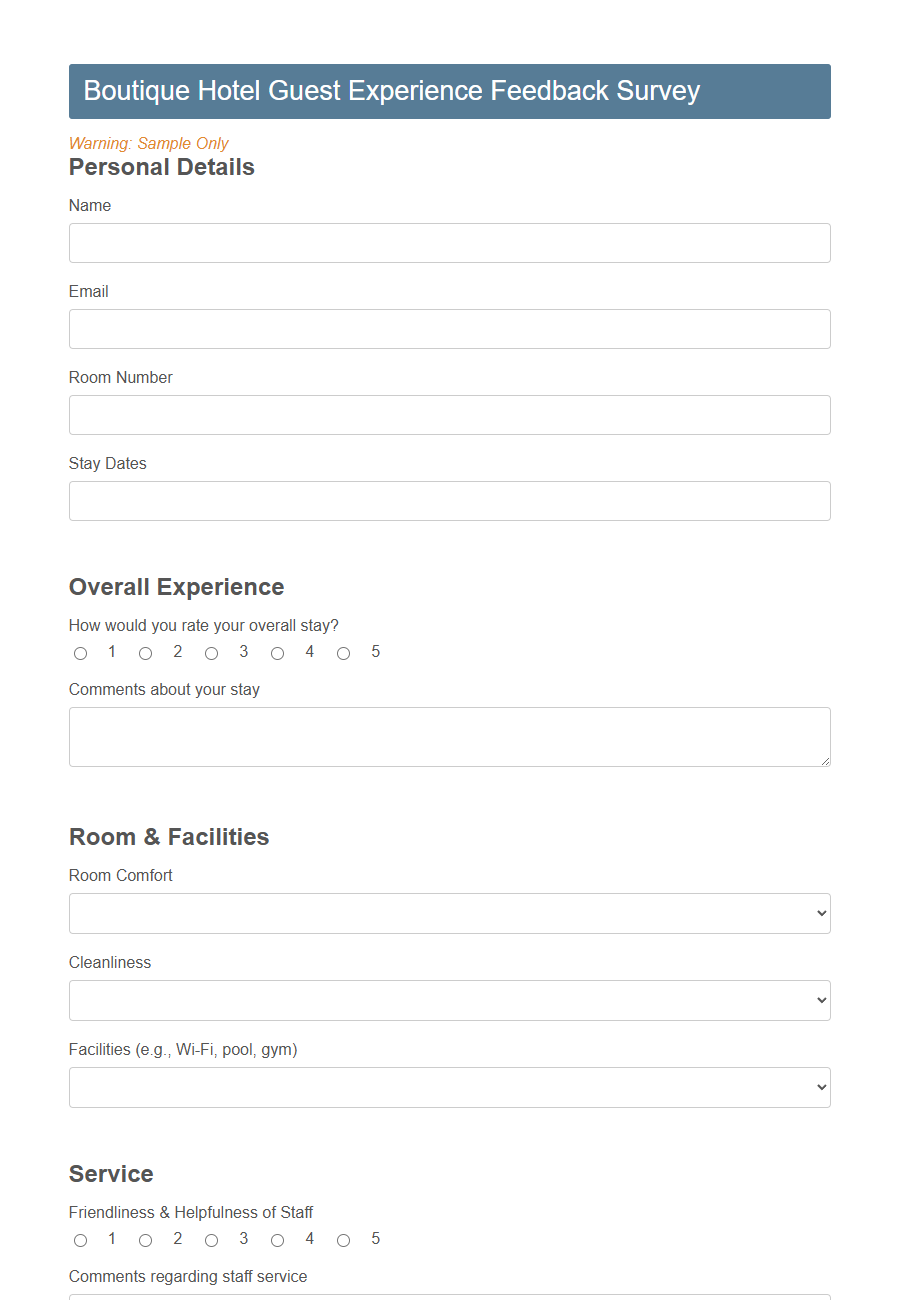This screenshot has width=900, height=1300.
Task: Expand the Facilities dropdown
Action: [x=449, y=1087]
